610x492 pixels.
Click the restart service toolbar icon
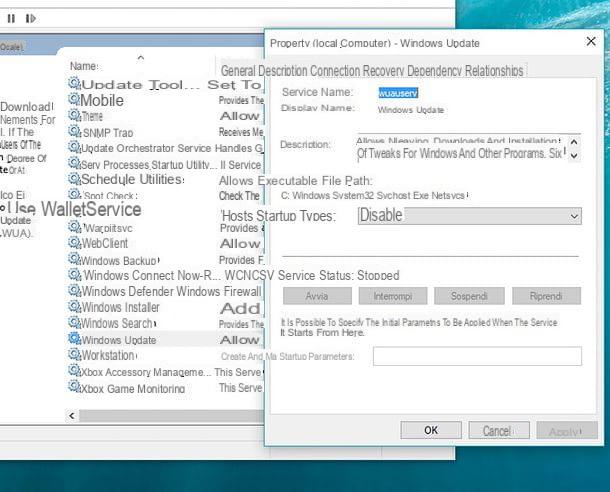pos(31,18)
